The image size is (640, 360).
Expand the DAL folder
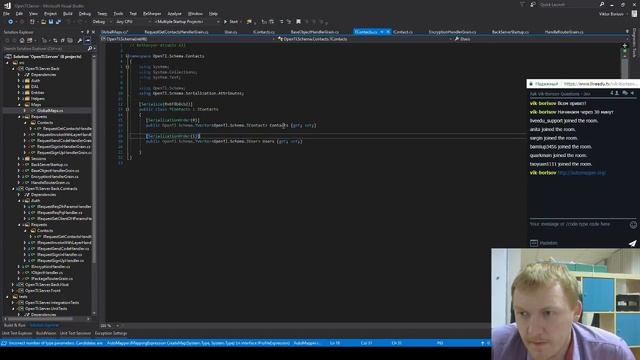point(19,87)
